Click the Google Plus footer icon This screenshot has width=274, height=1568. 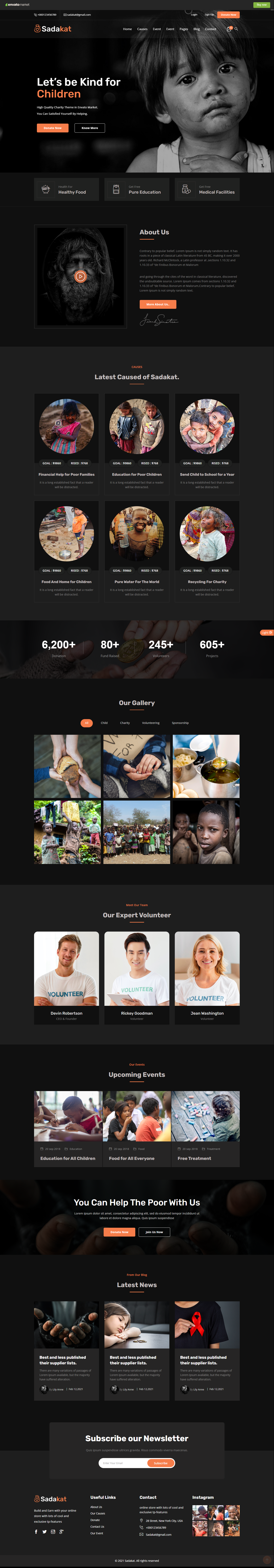[x=61, y=1531]
